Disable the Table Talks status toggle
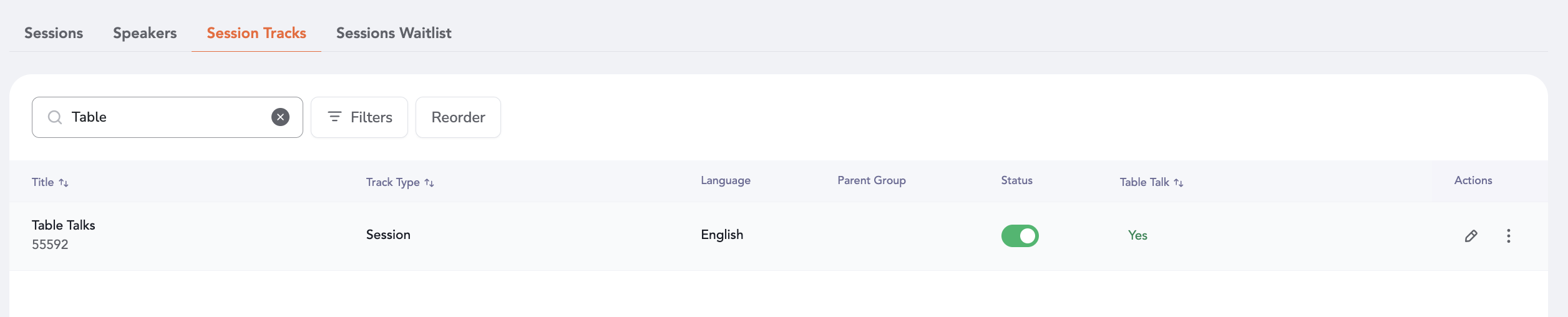Image resolution: width=1568 pixels, height=317 pixels. point(1020,236)
